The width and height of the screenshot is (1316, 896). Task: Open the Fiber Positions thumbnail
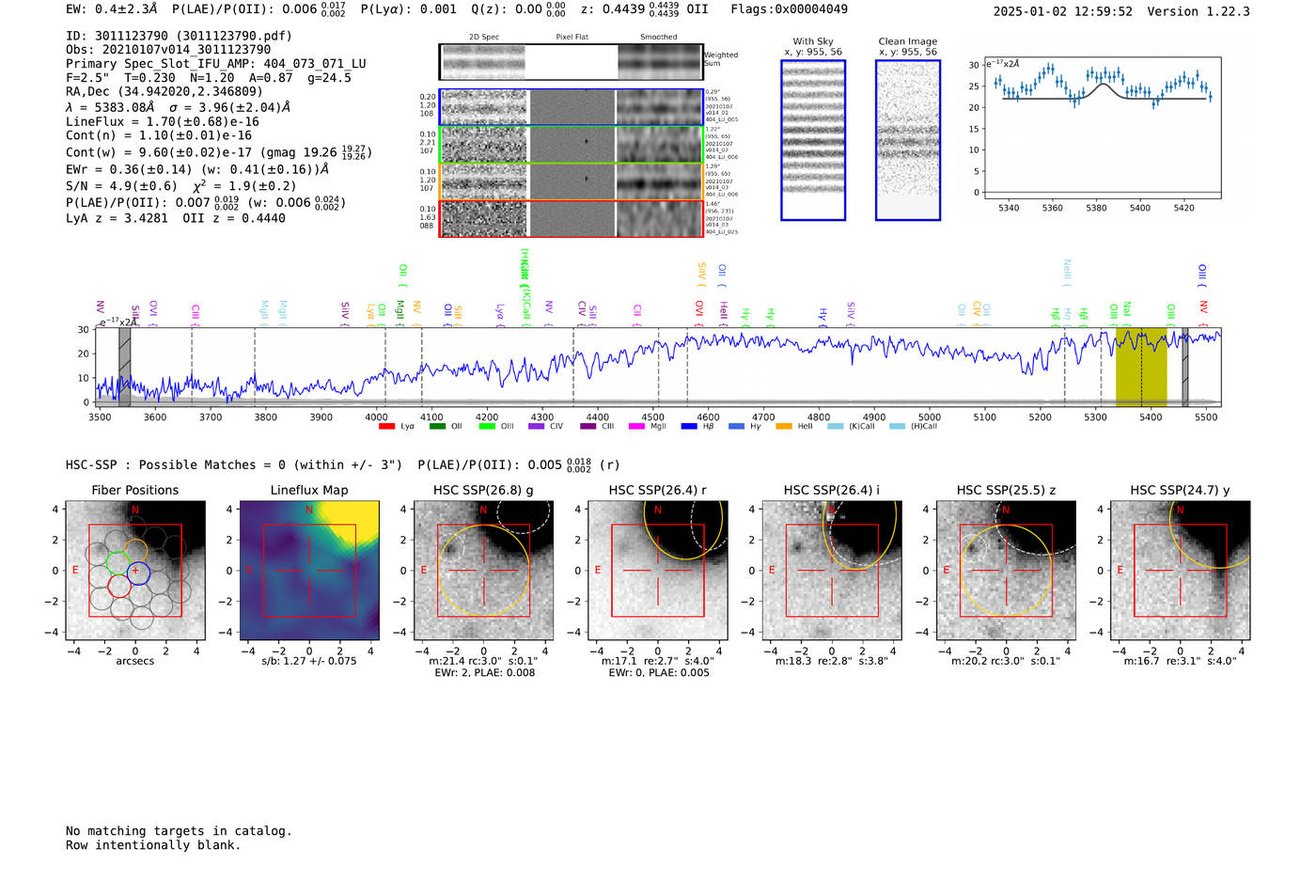pyautogui.click(x=135, y=571)
